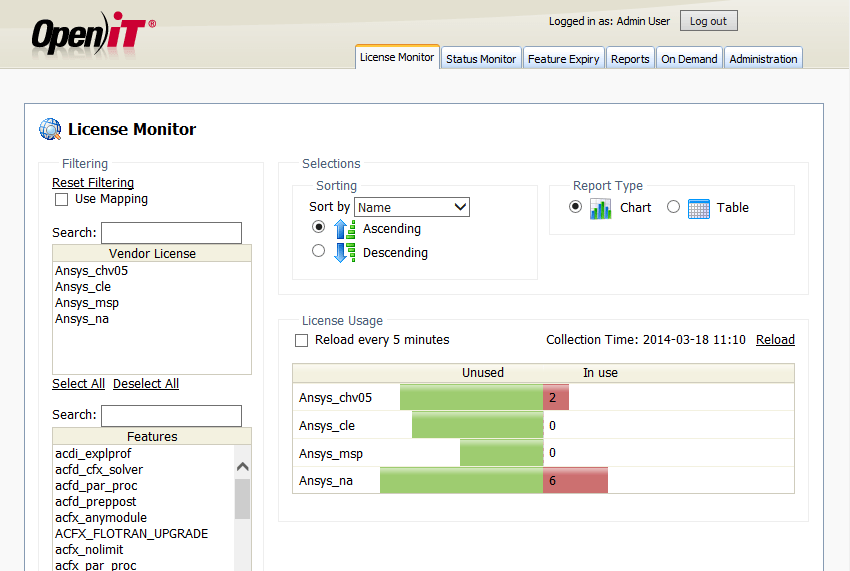The width and height of the screenshot is (850, 571).
Task: Select acfx_nolimit in Features list
Action: [144, 550]
